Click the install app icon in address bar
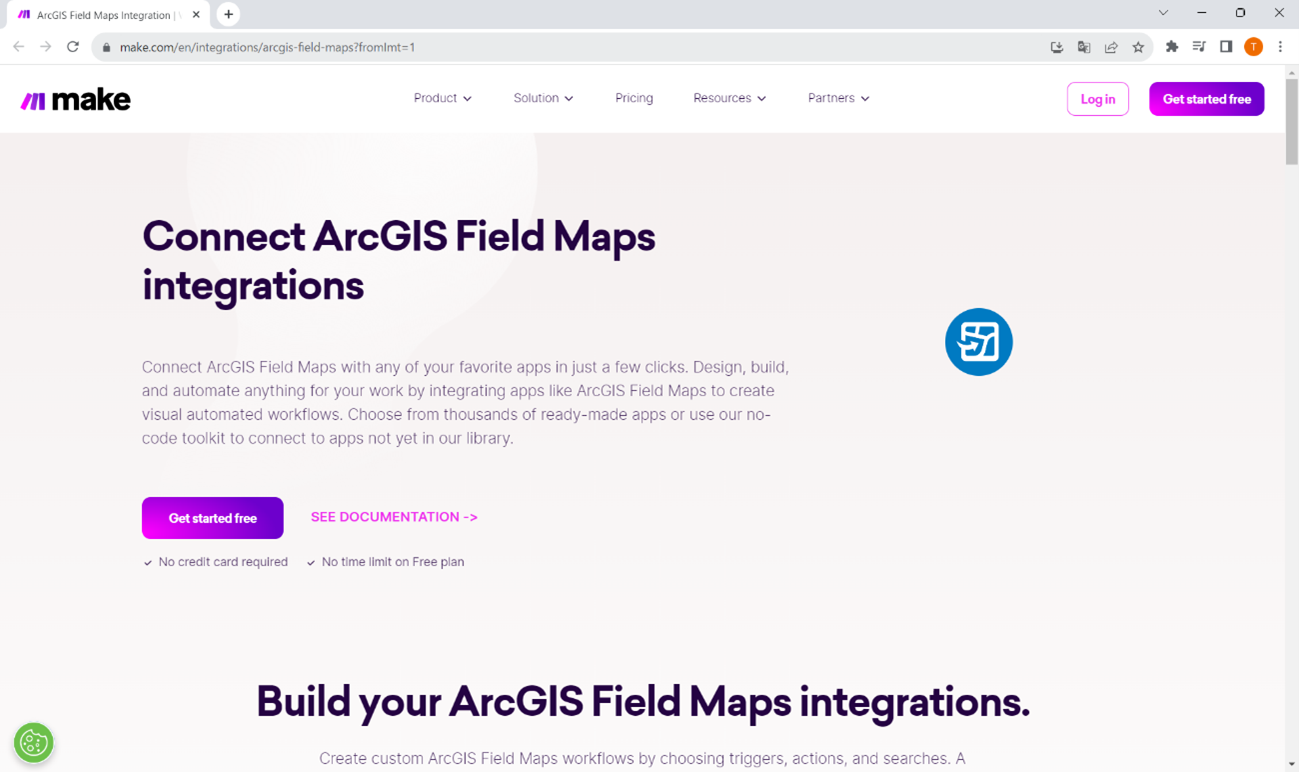 point(1057,47)
